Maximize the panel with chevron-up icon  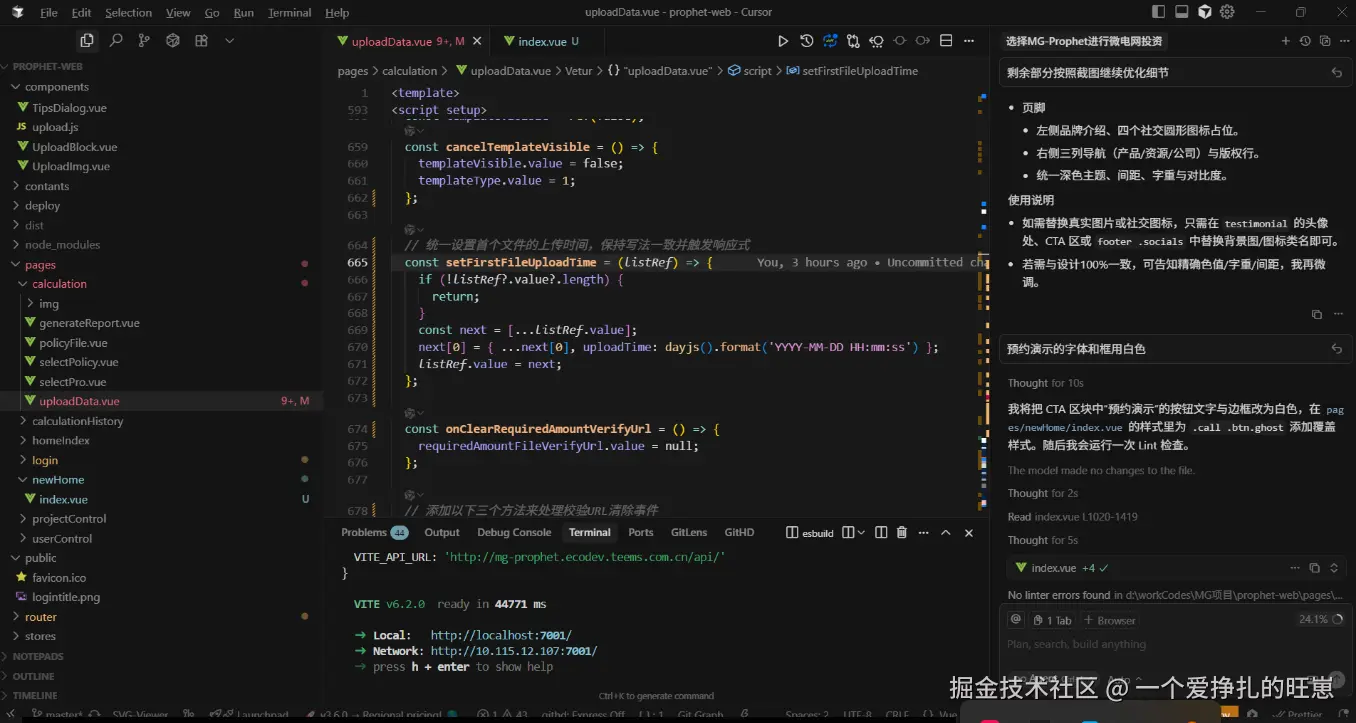coord(946,533)
